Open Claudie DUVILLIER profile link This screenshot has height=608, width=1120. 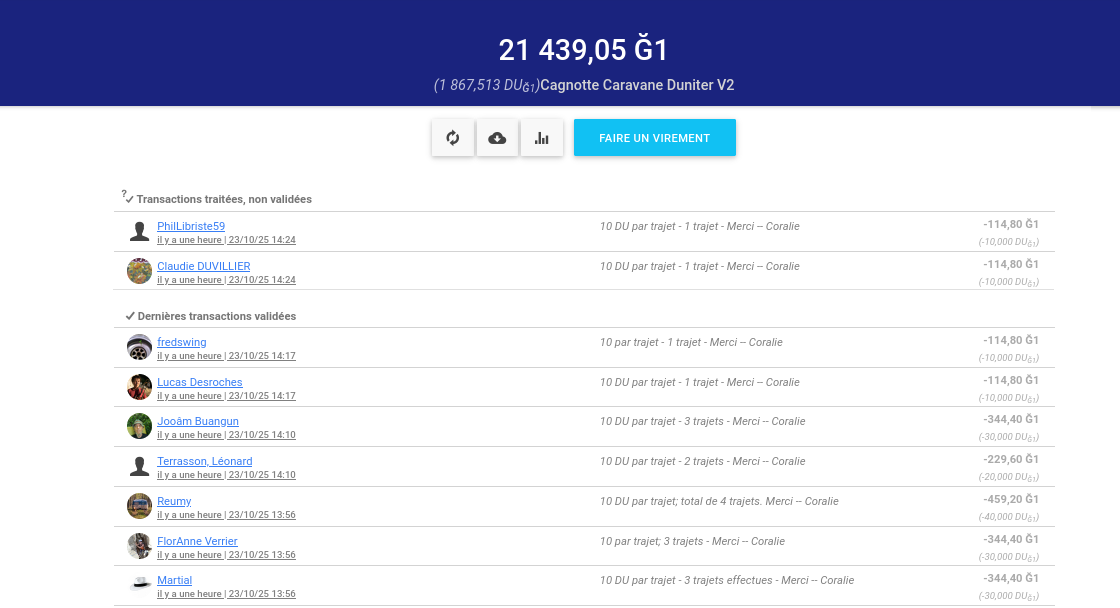coord(203,266)
